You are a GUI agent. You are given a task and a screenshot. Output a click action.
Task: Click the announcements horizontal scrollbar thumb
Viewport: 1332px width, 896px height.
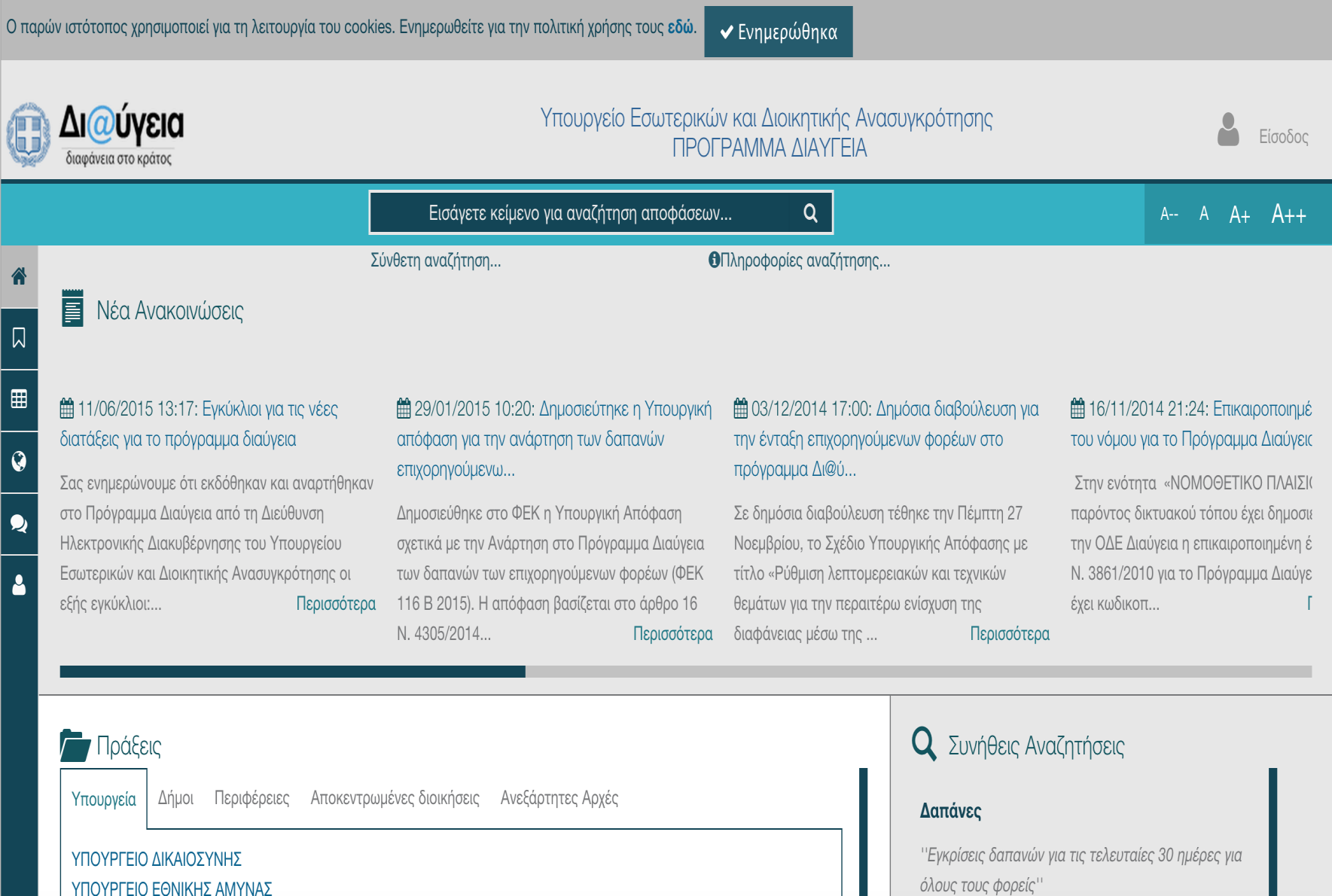click(293, 672)
